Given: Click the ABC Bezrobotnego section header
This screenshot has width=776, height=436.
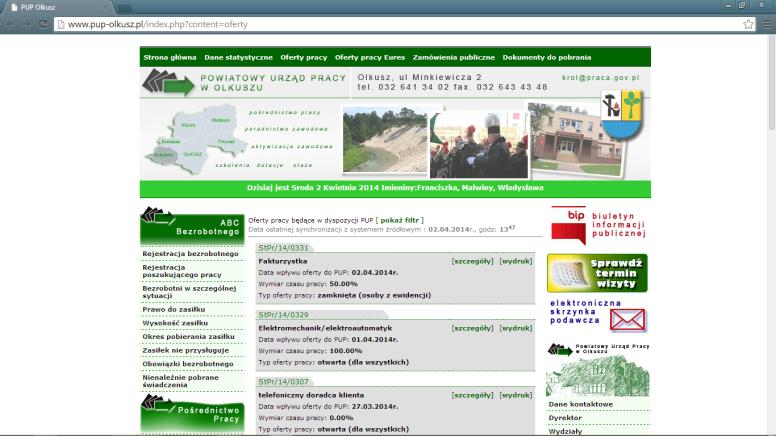Looking at the screenshot, I should click(x=193, y=227).
